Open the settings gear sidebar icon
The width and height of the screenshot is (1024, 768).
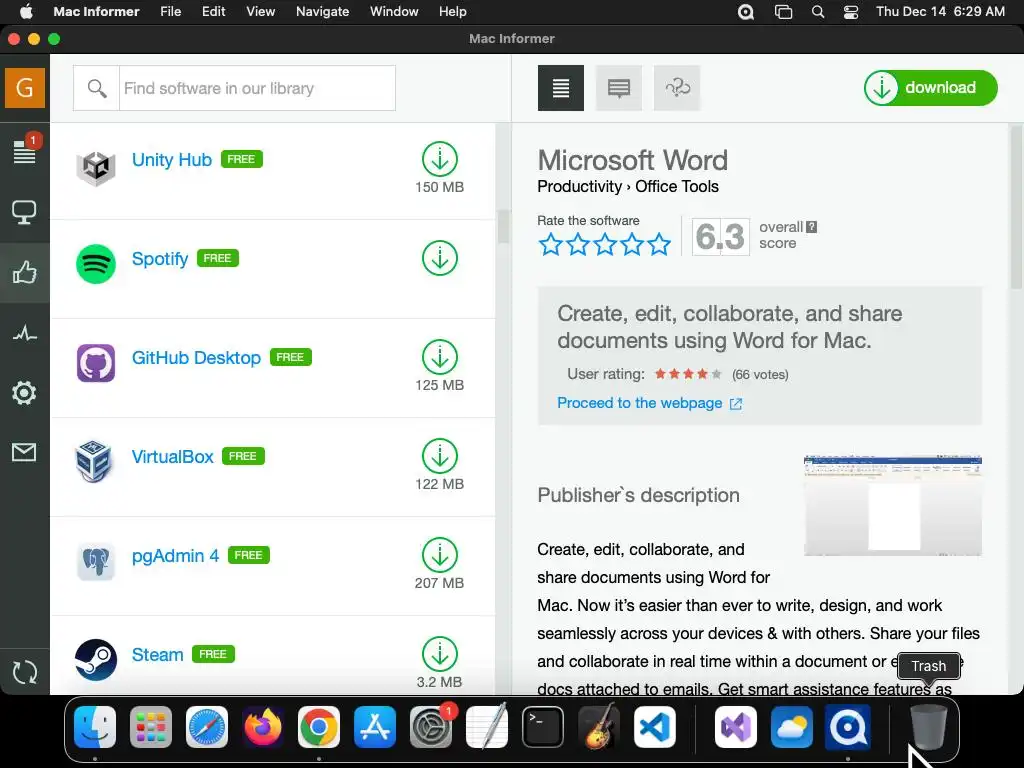[24, 392]
